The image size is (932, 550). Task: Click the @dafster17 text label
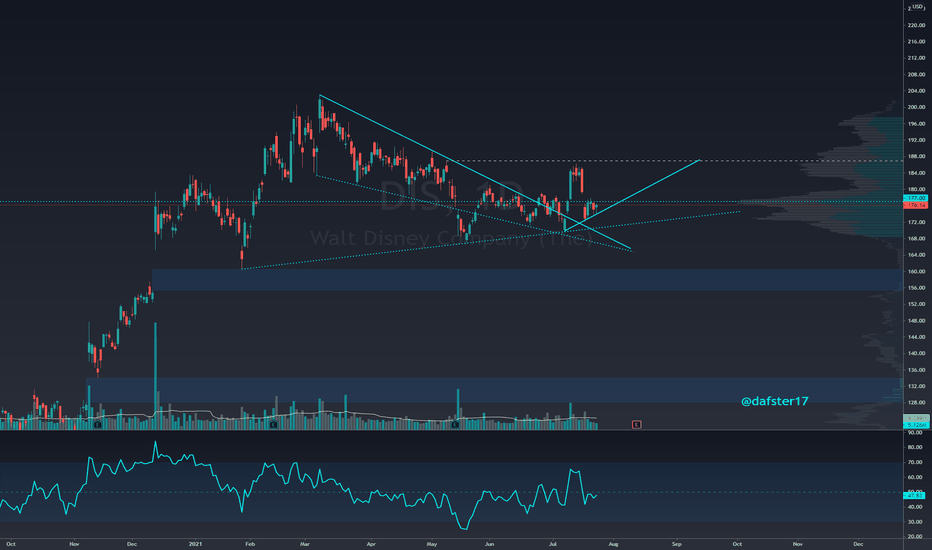click(774, 401)
